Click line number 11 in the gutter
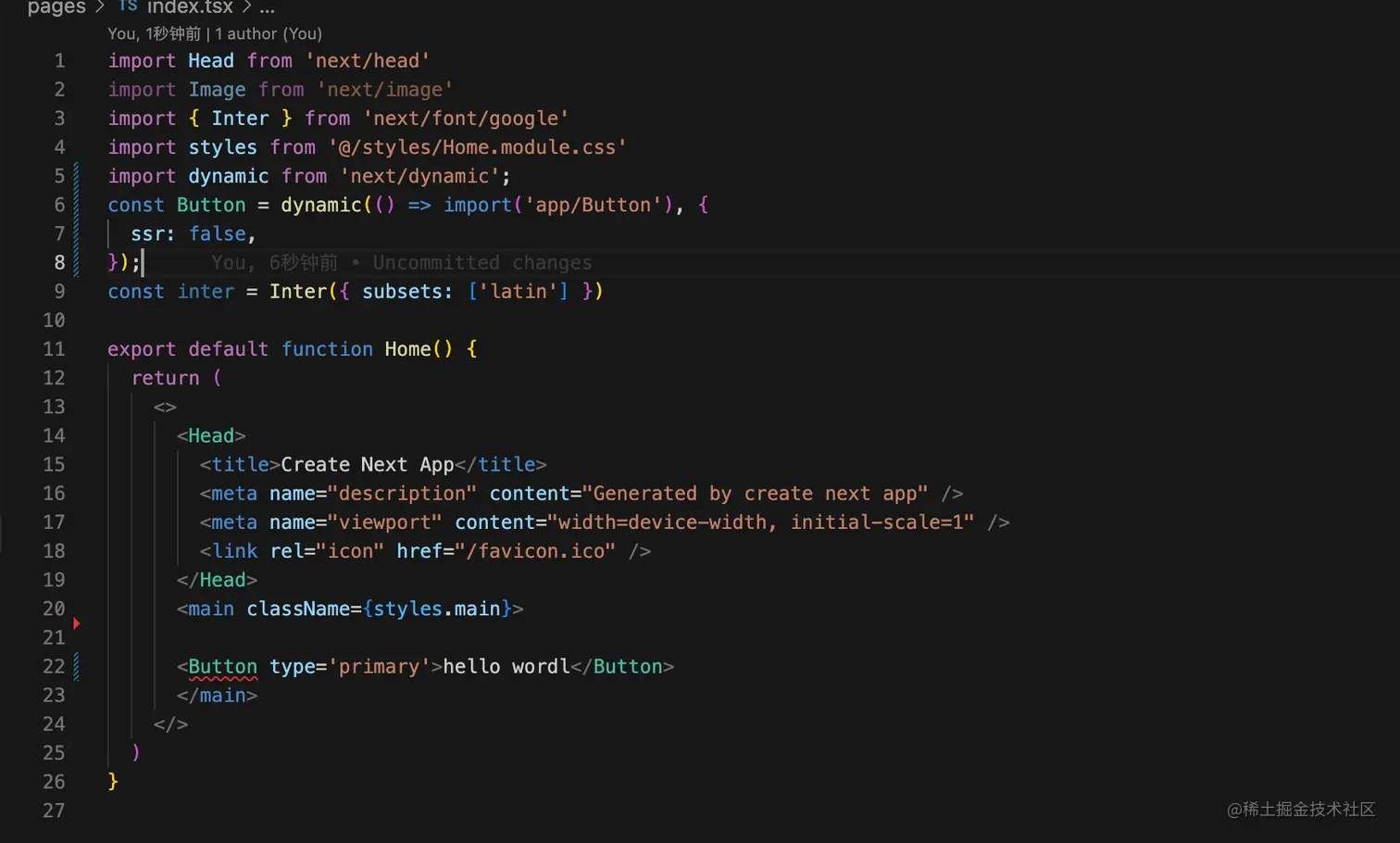The width and height of the screenshot is (1400, 843). [x=54, y=349]
